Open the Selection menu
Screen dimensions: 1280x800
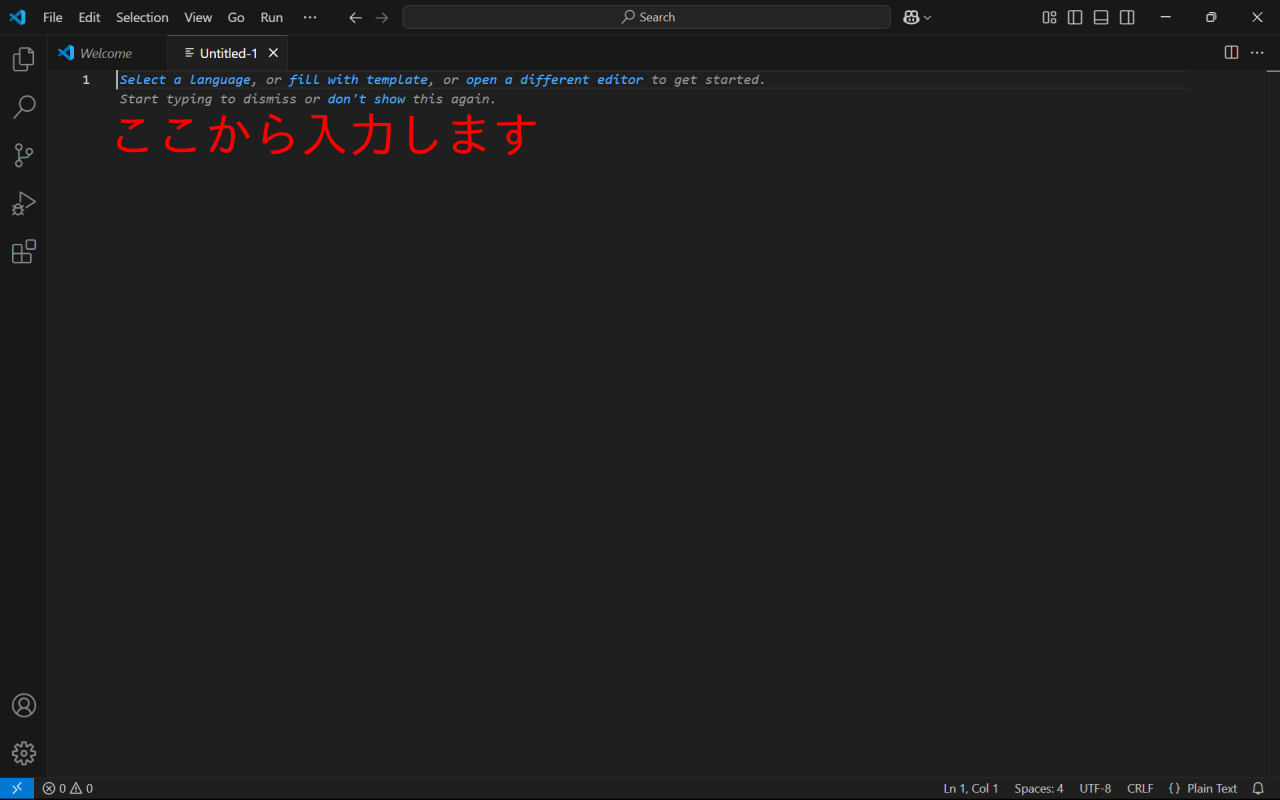pos(142,17)
